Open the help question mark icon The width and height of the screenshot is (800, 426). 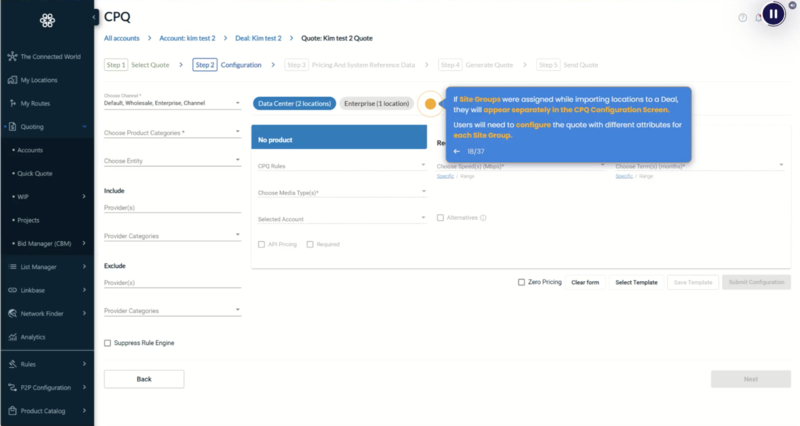[742, 18]
